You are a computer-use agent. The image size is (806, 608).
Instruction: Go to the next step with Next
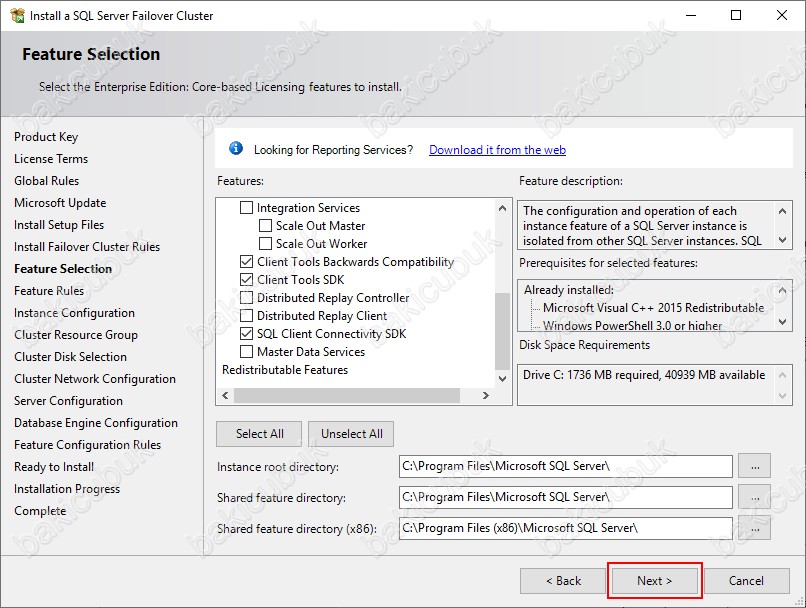654,581
